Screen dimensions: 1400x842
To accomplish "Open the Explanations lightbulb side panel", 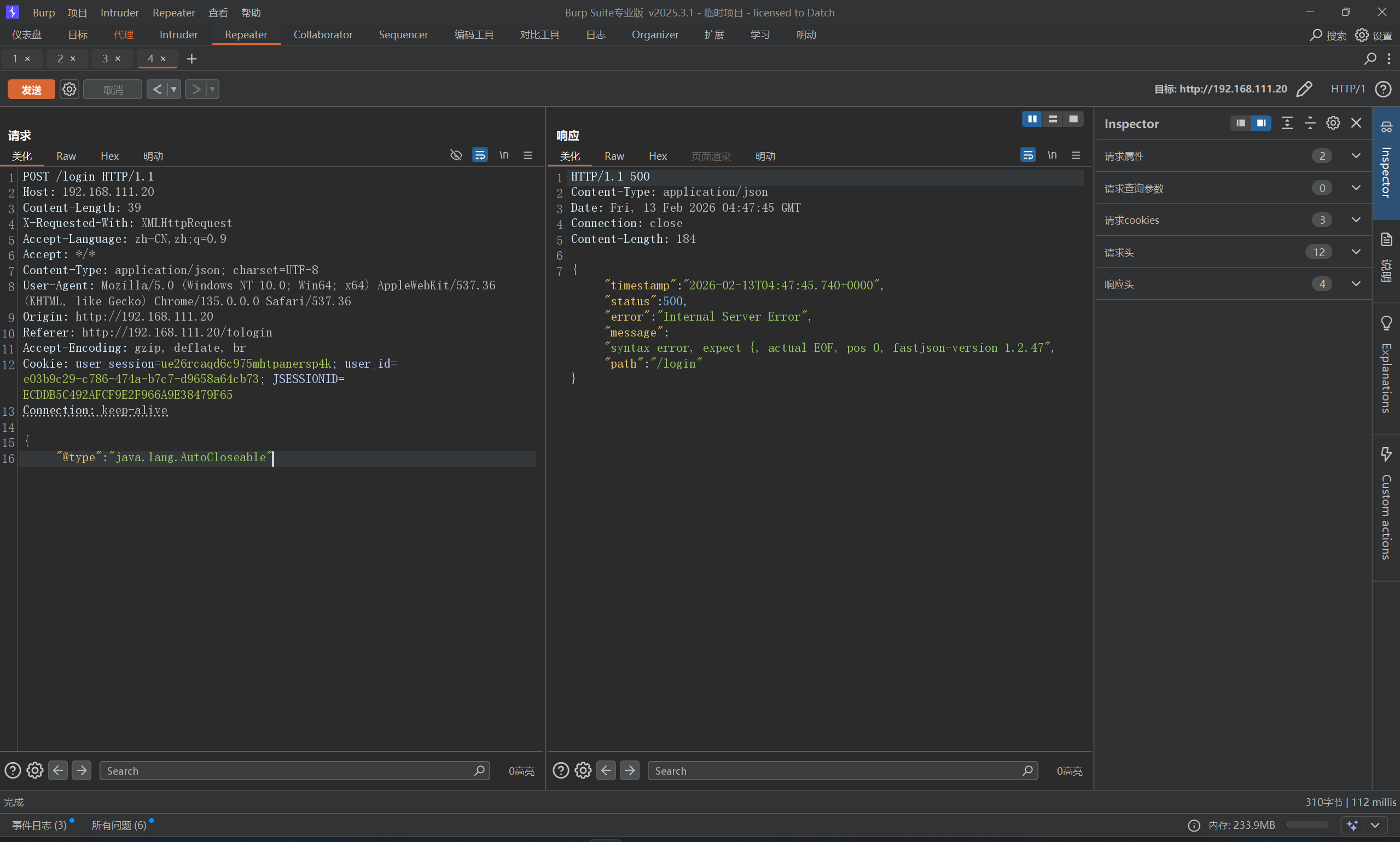I will (1386, 323).
